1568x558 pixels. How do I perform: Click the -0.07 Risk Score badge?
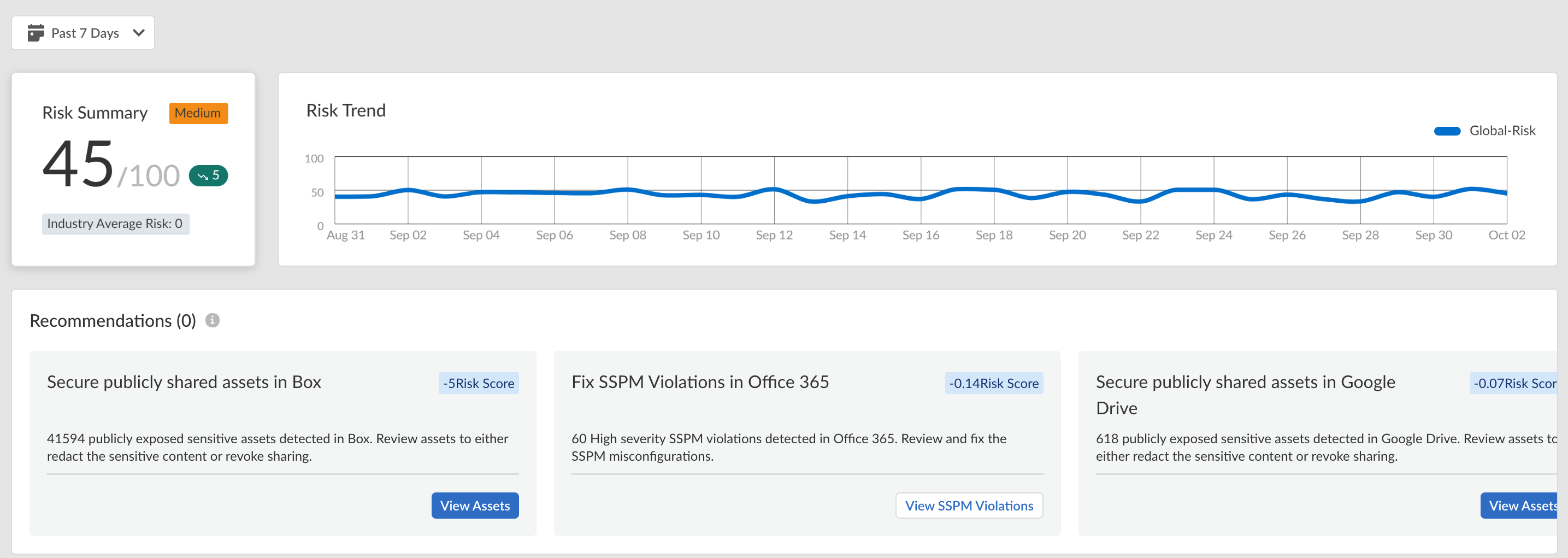(1514, 383)
